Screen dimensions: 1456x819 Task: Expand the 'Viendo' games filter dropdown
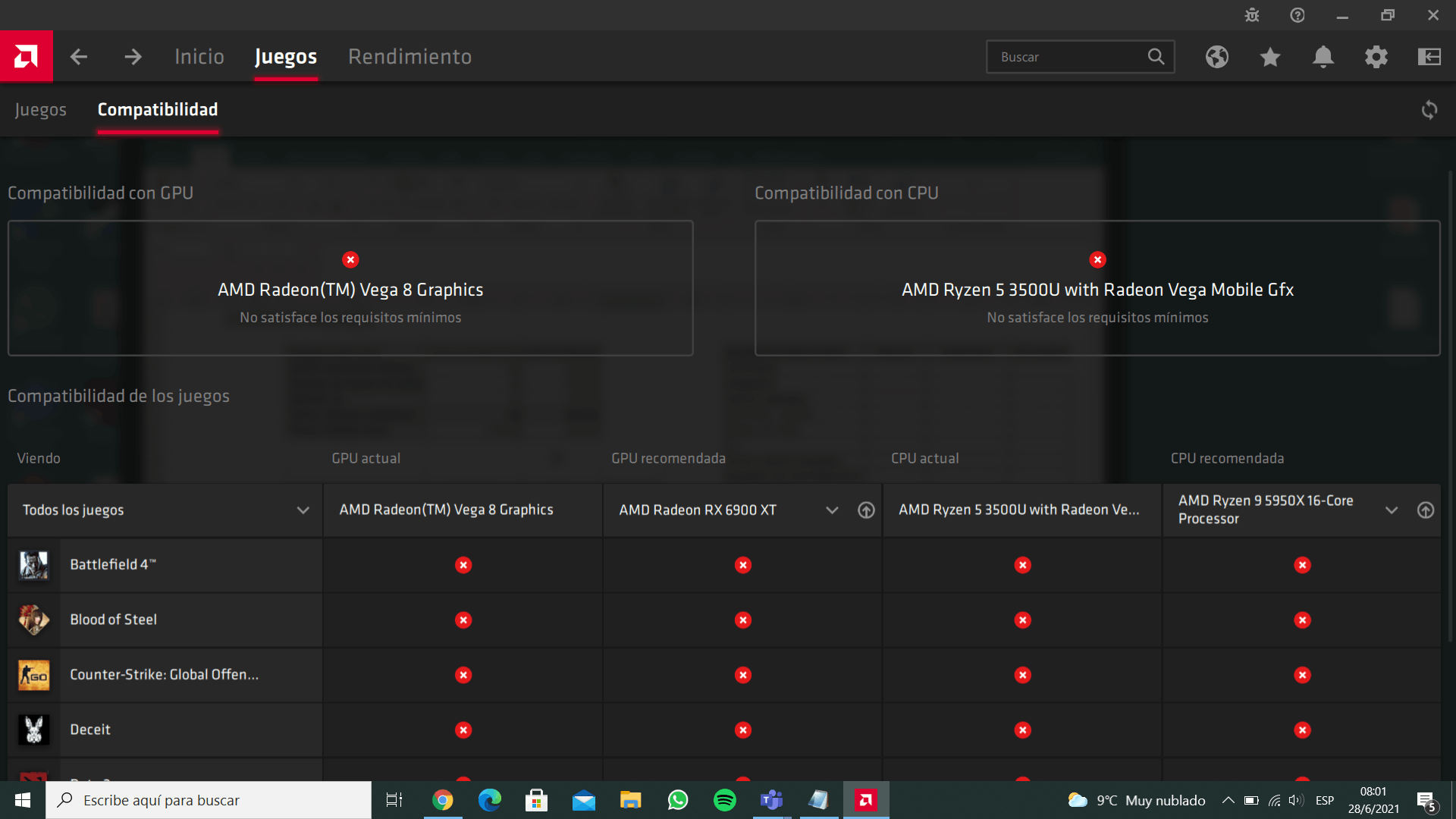click(x=303, y=510)
